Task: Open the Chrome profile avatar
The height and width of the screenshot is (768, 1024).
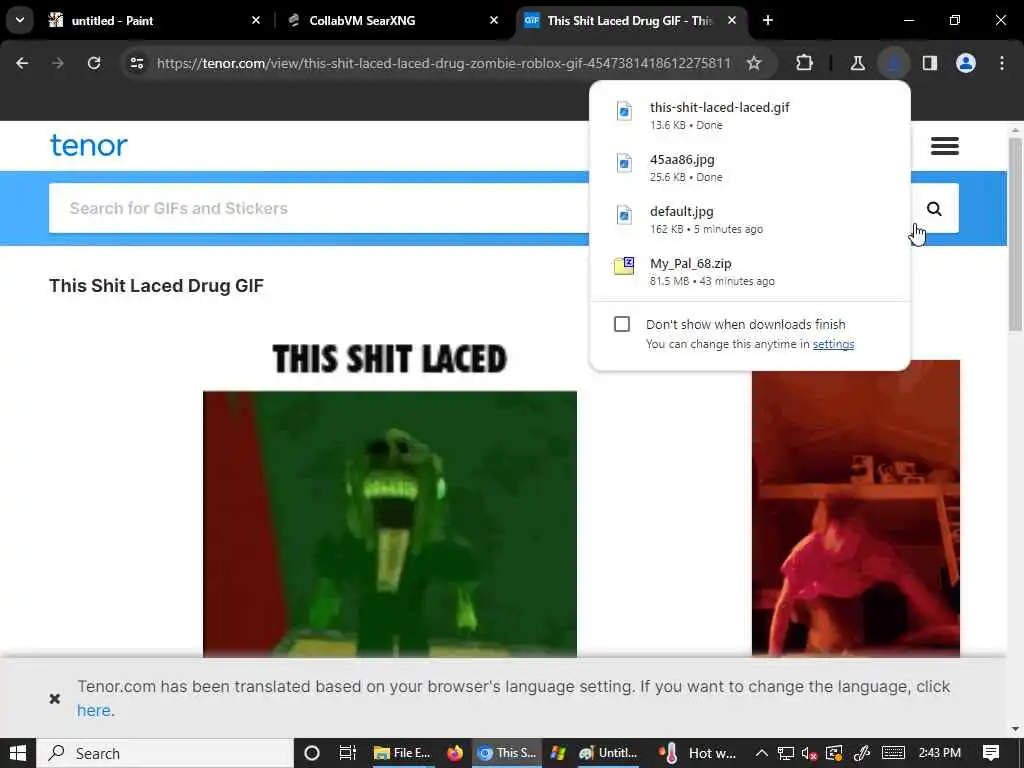Action: tap(966, 63)
